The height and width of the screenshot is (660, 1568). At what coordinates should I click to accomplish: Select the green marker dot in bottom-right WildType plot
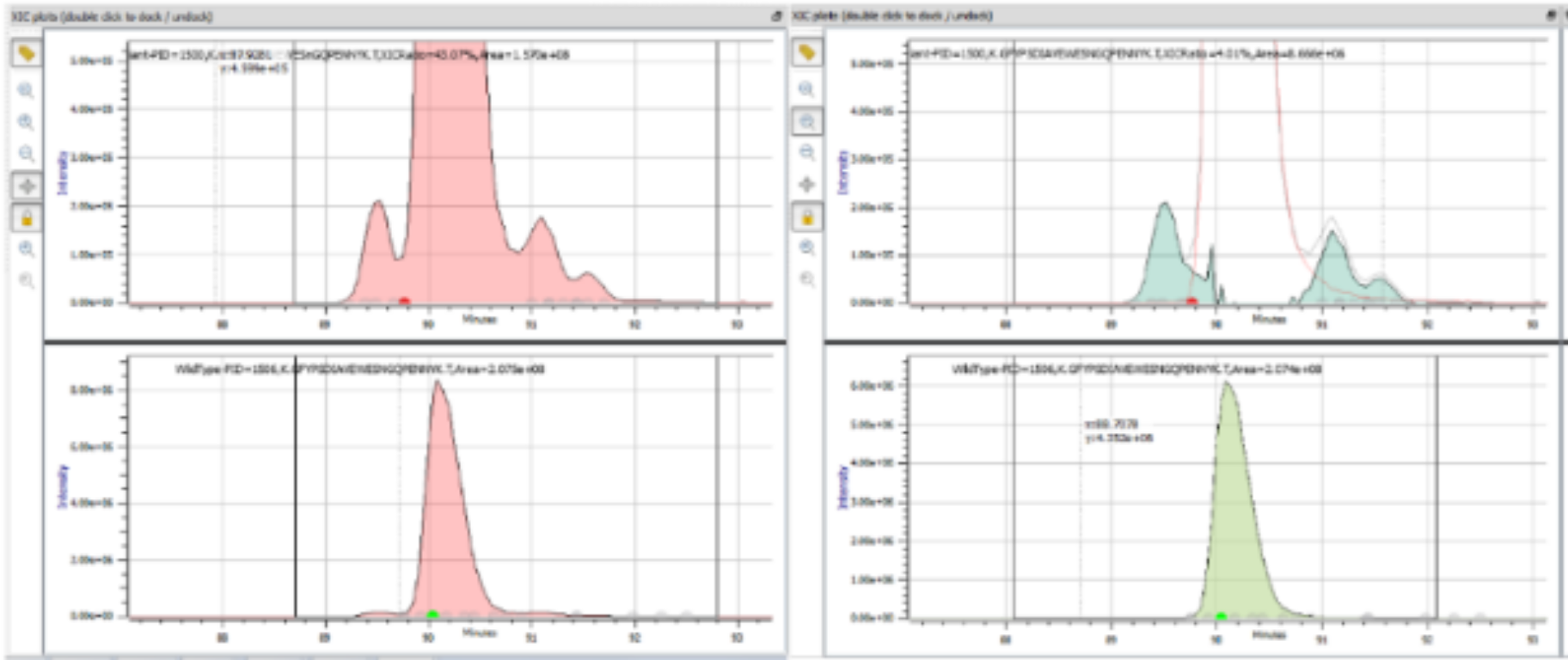pos(1221,615)
